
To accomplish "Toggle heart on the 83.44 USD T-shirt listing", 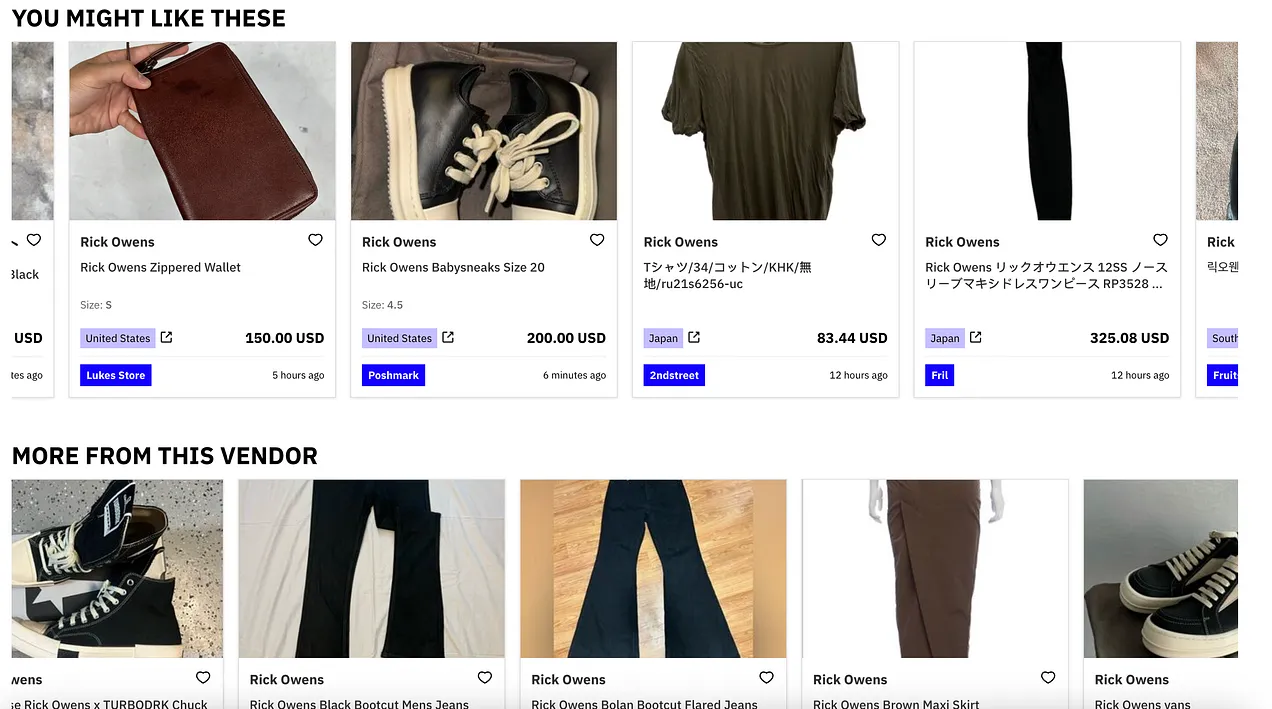I will coord(879,240).
